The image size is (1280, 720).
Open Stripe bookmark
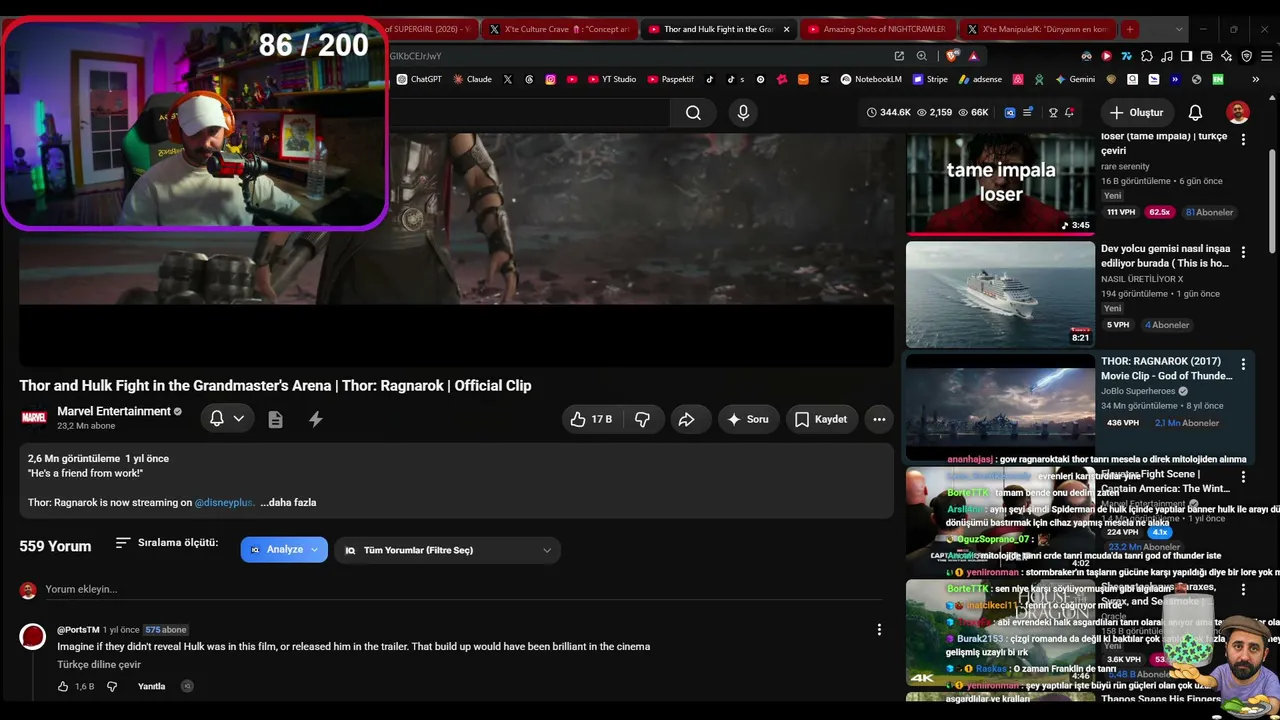pyautogui.click(x=929, y=79)
